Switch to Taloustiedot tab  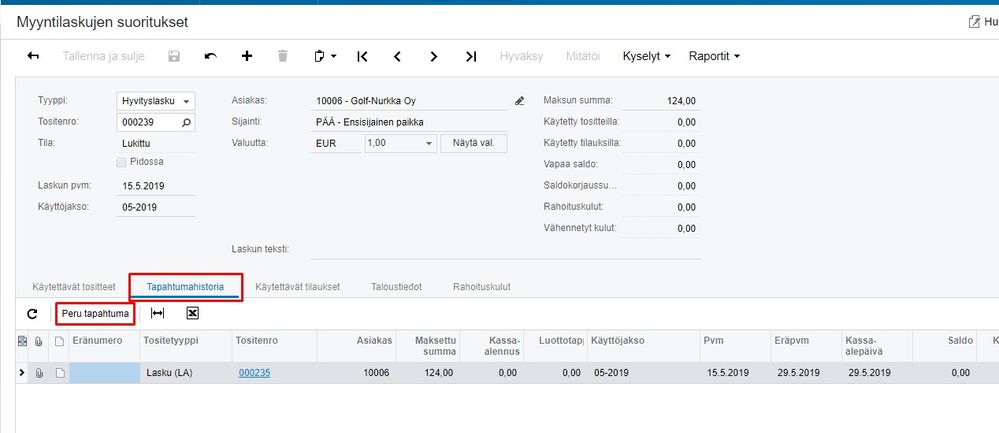click(396, 287)
